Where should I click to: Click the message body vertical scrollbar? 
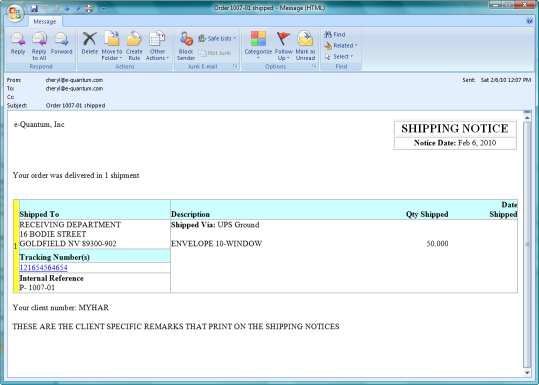pyautogui.click(x=527, y=243)
